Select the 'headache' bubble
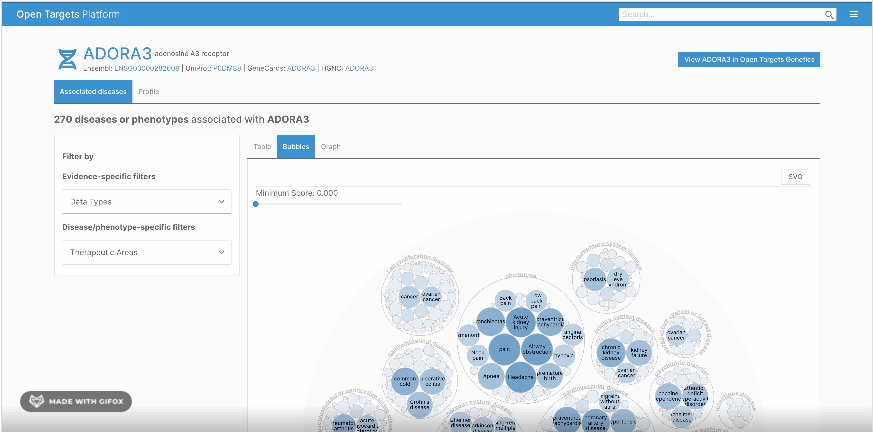 coord(520,377)
